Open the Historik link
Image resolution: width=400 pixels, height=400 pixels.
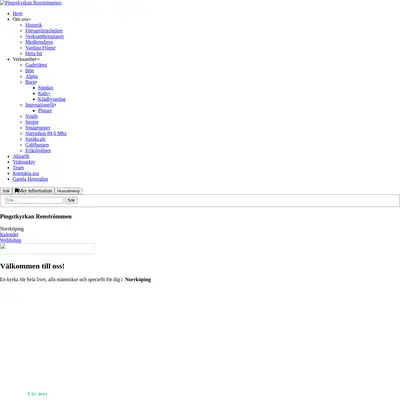34,25
